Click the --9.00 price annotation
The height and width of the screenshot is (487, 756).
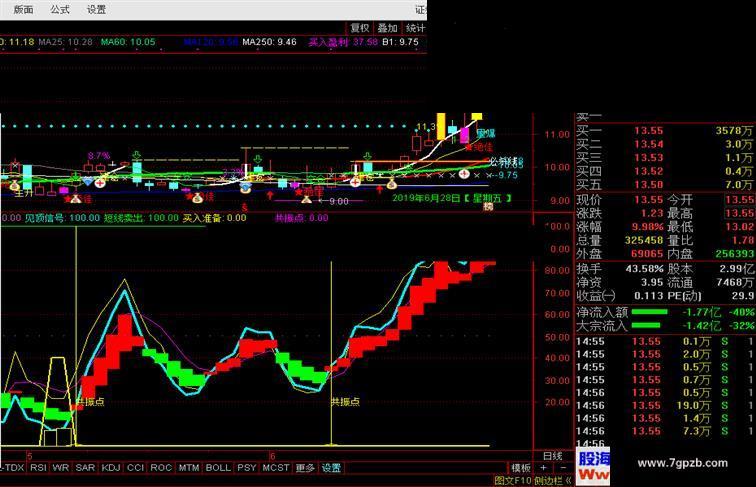tap(335, 202)
